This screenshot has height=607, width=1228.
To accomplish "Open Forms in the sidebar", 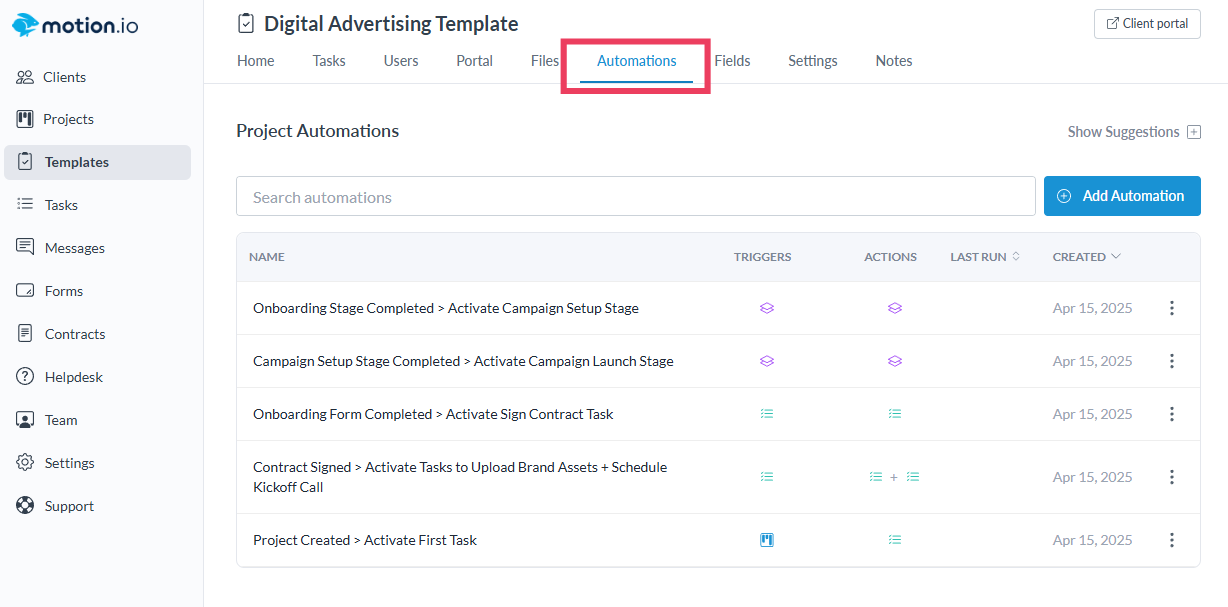I will [x=63, y=291].
